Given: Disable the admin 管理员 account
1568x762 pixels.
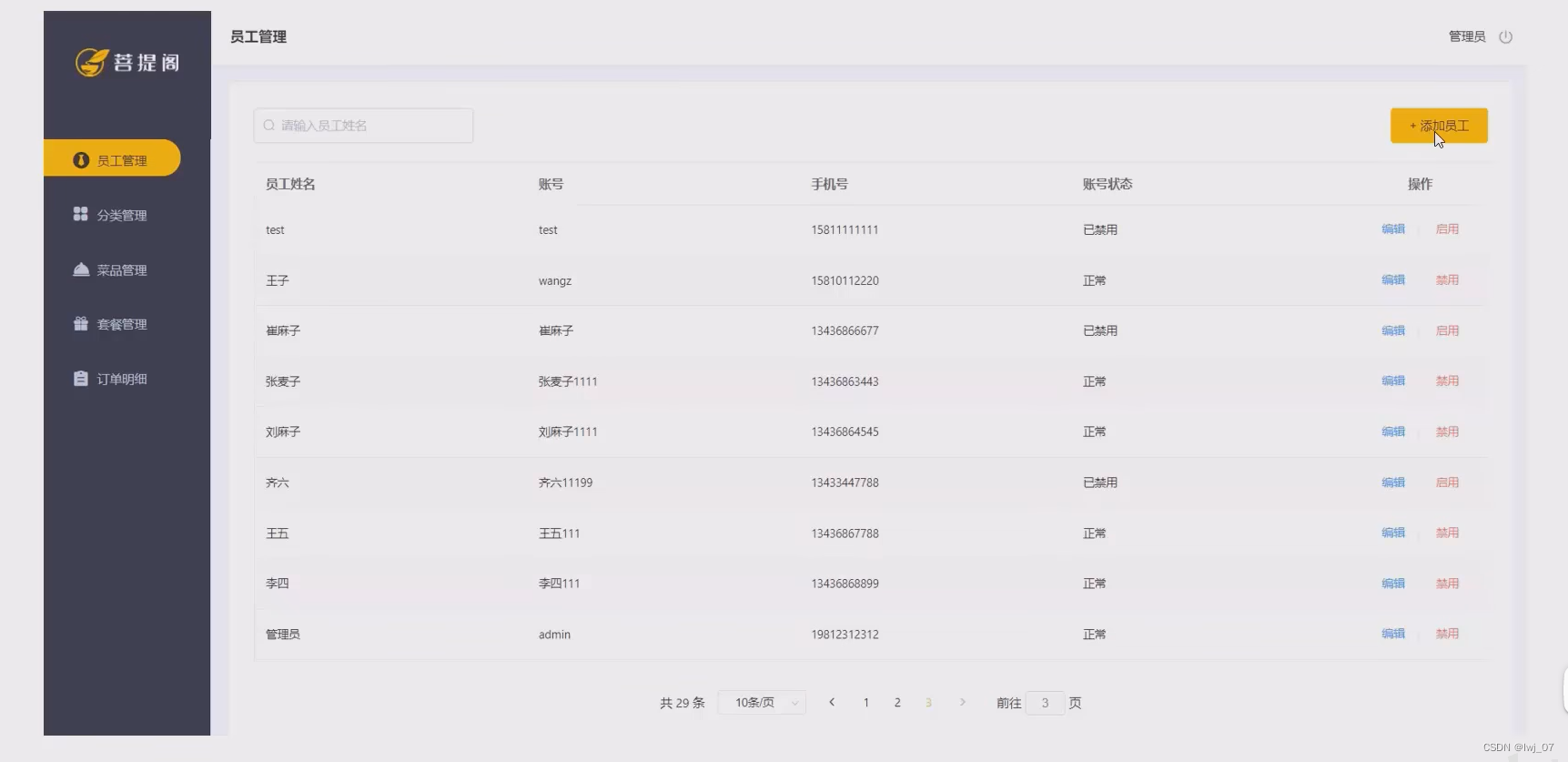Looking at the screenshot, I should [1447, 634].
